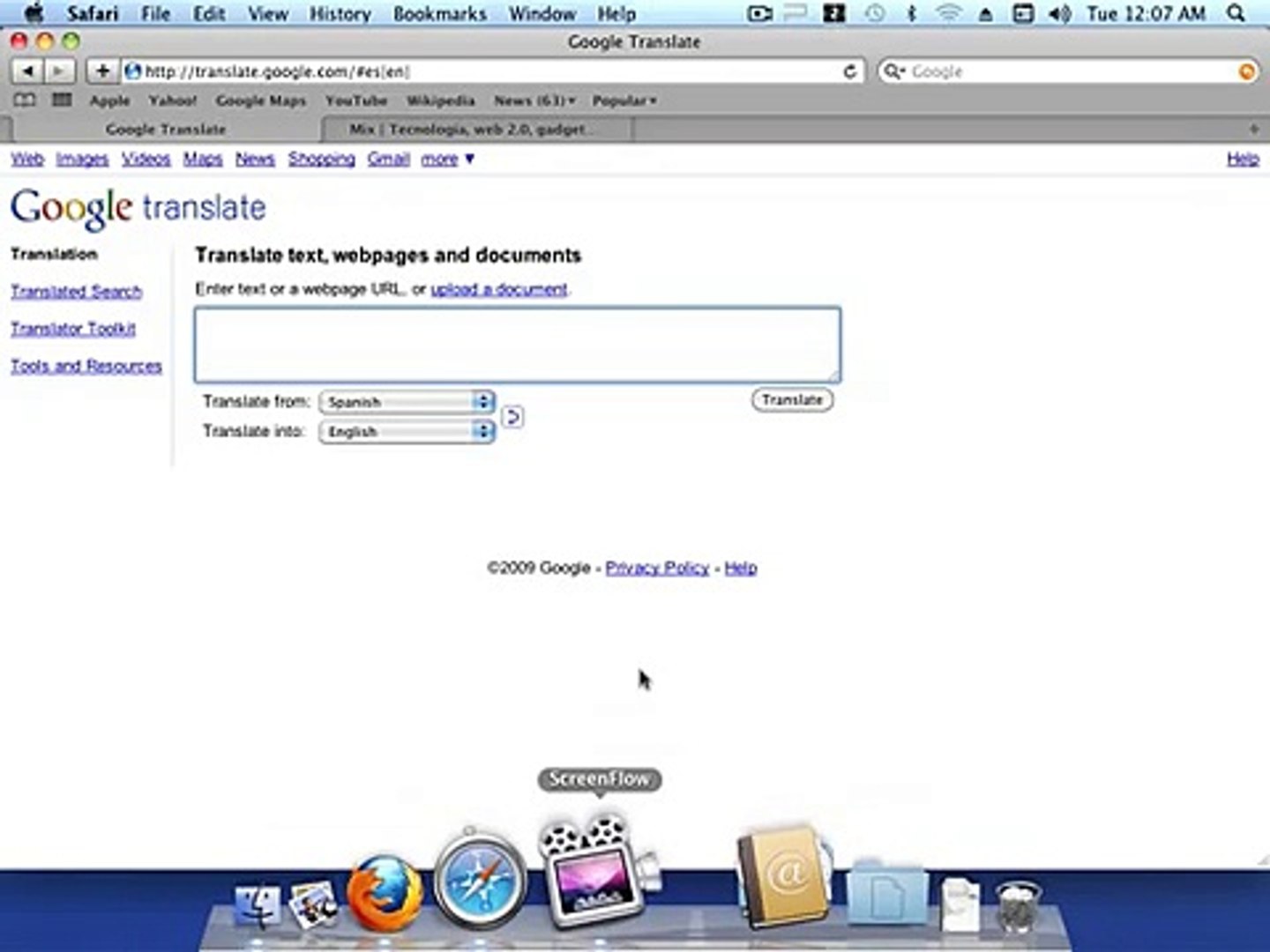Click the Bluetooth icon in menu bar

point(912,13)
